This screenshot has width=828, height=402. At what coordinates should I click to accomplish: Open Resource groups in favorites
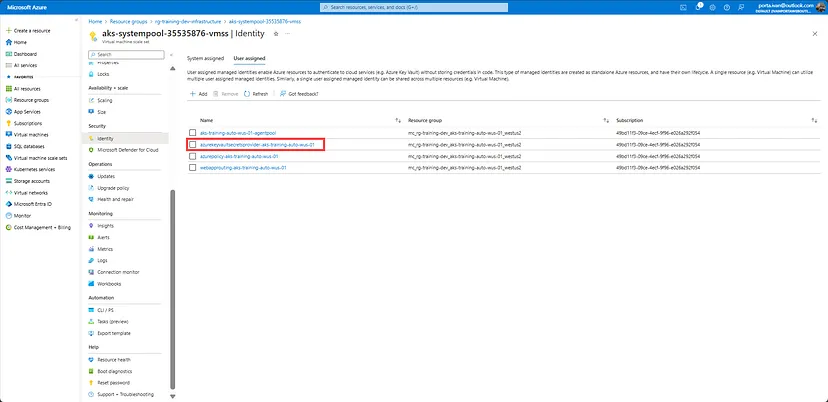31,100
